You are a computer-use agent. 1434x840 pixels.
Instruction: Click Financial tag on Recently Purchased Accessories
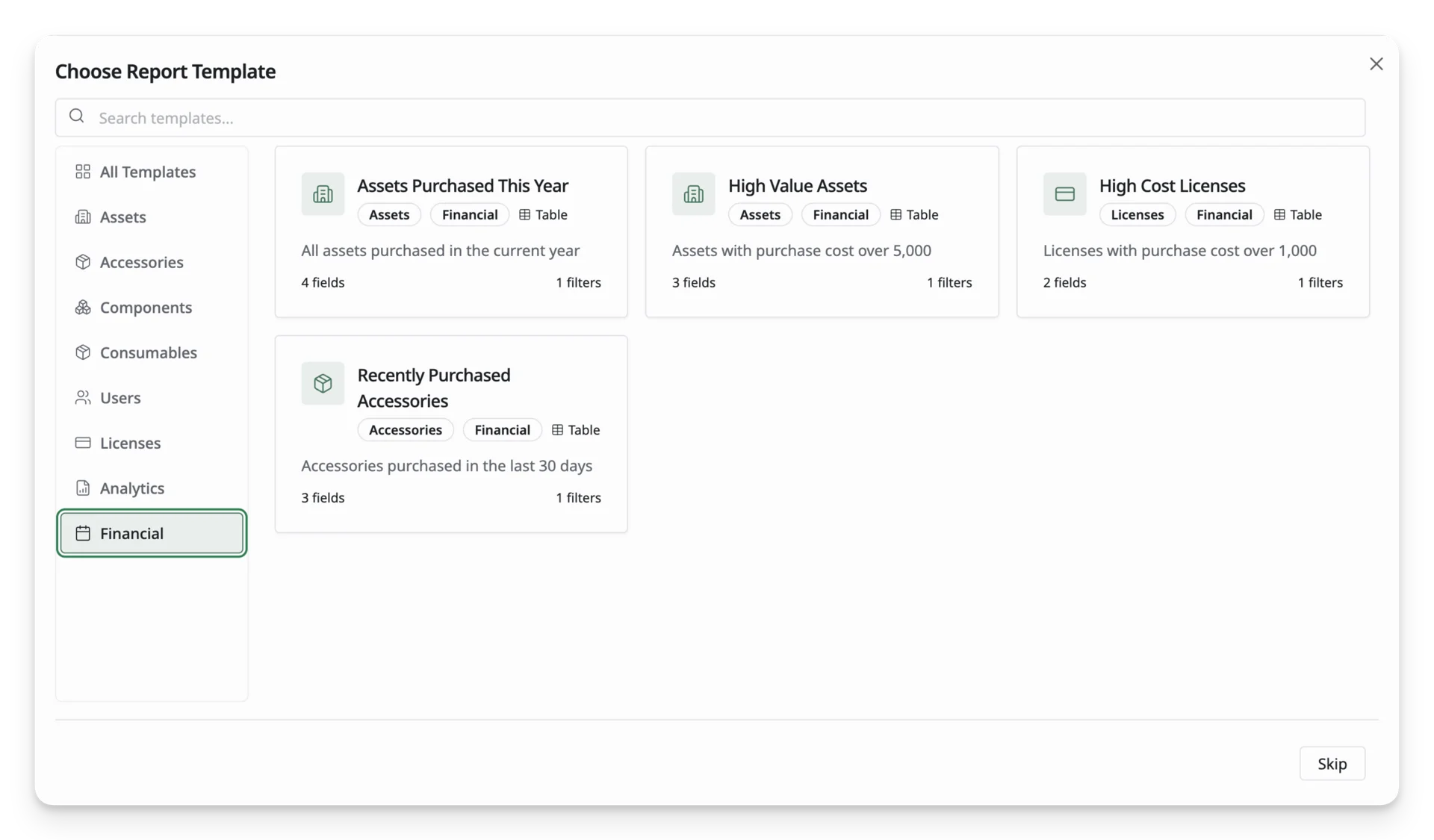coord(502,429)
